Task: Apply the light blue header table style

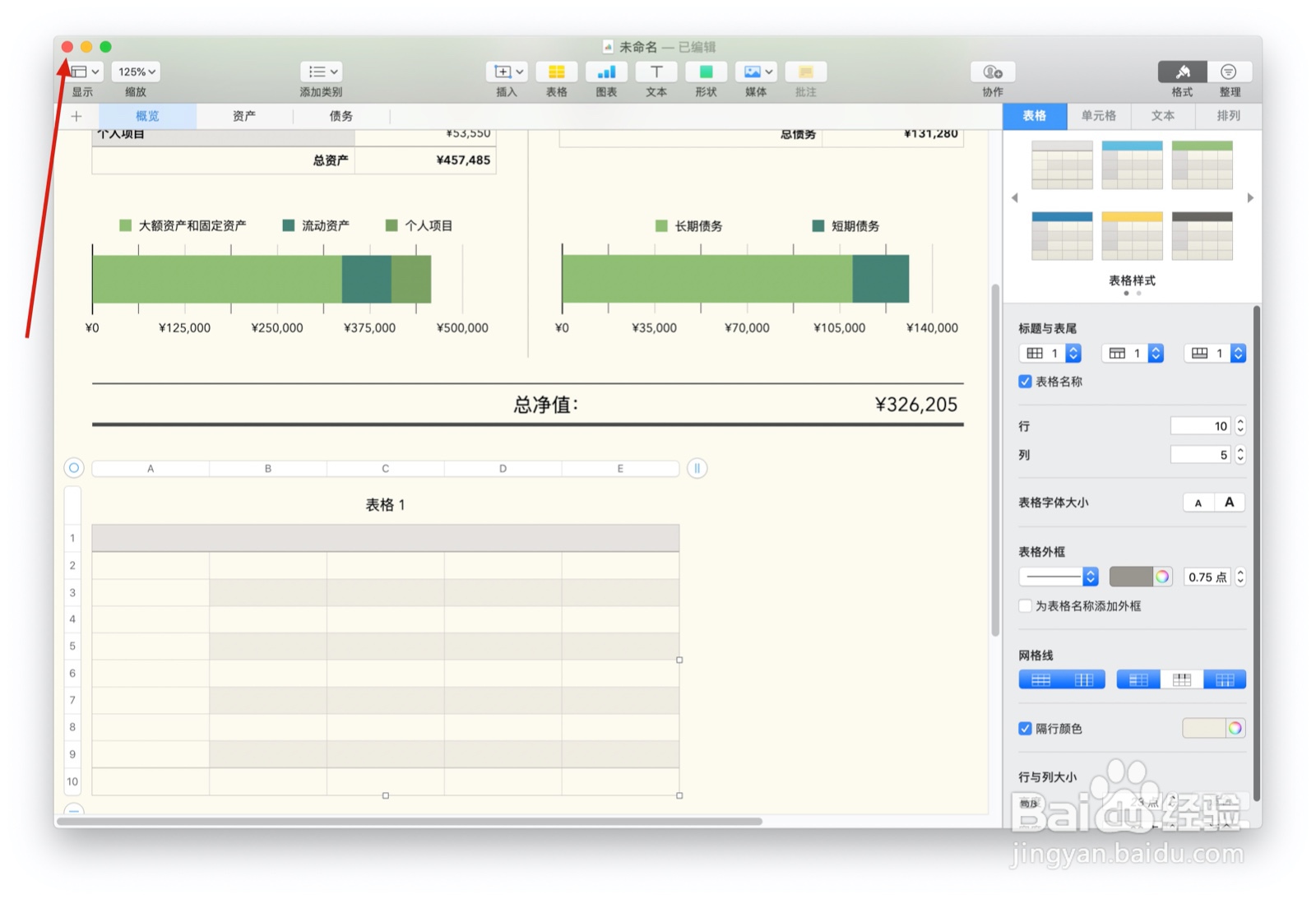Action: click(1132, 165)
